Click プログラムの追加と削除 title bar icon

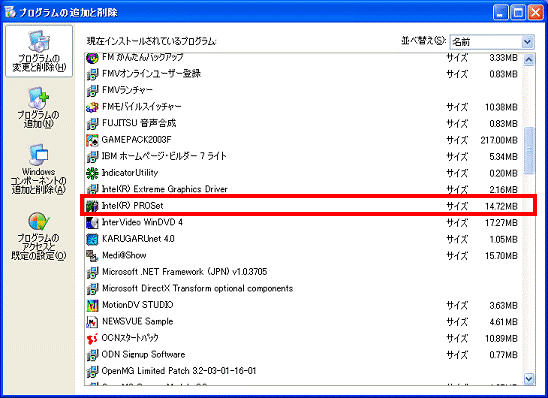coord(10,12)
